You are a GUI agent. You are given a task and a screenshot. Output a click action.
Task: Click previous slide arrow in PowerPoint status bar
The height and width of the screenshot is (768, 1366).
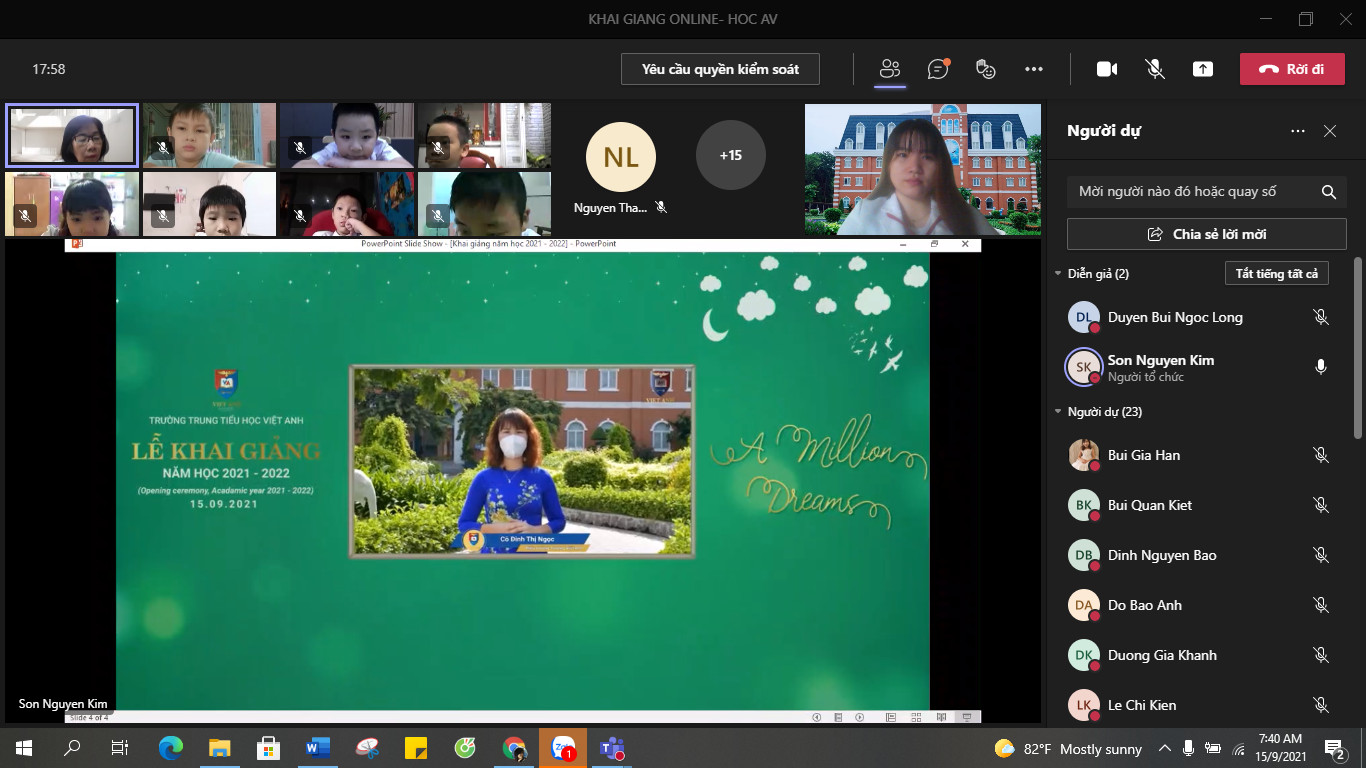tap(817, 717)
